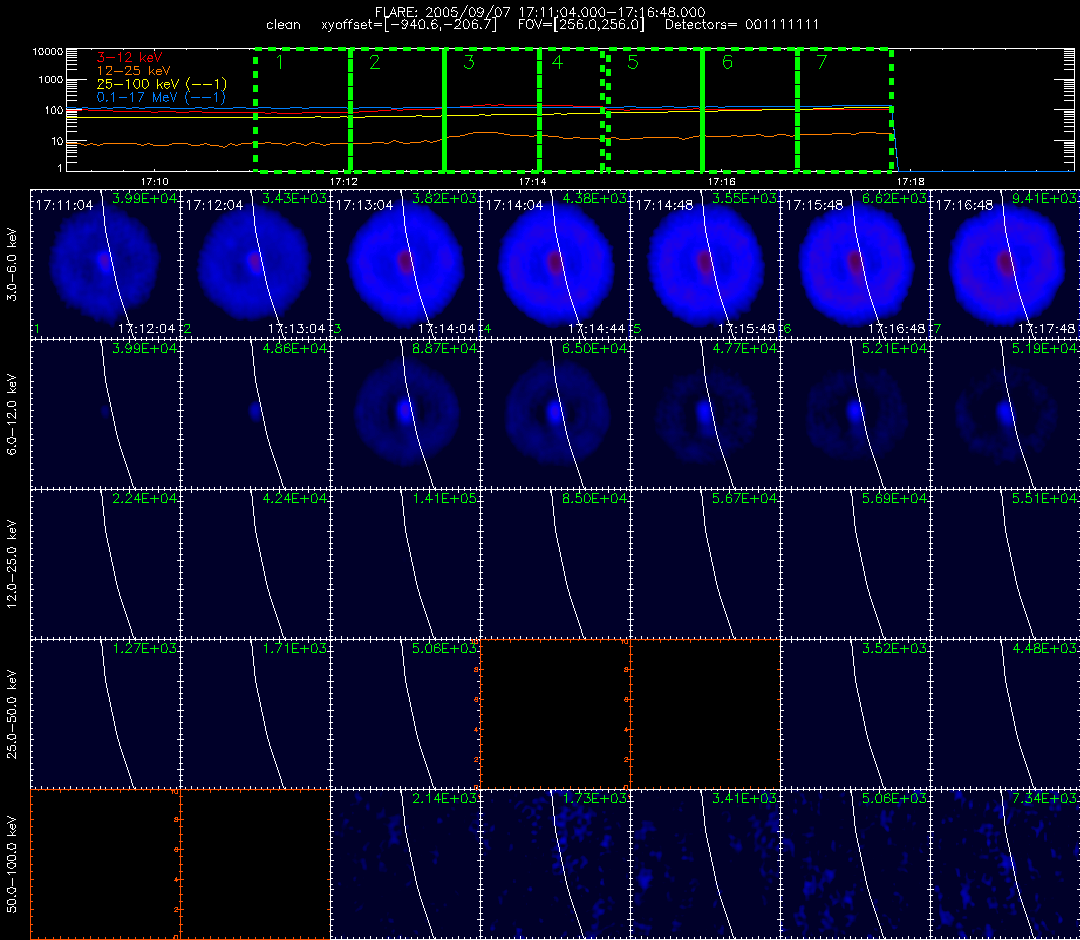Click the 10000 label on the count-rate axis
The height and width of the screenshot is (940, 1080).
click(48, 52)
